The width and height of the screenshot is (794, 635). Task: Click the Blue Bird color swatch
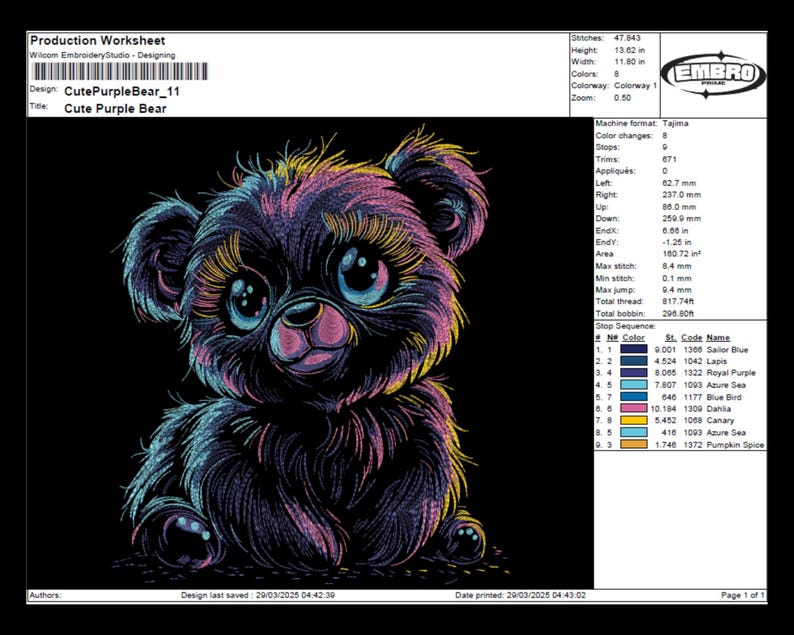pyautogui.click(x=633, y=396)
